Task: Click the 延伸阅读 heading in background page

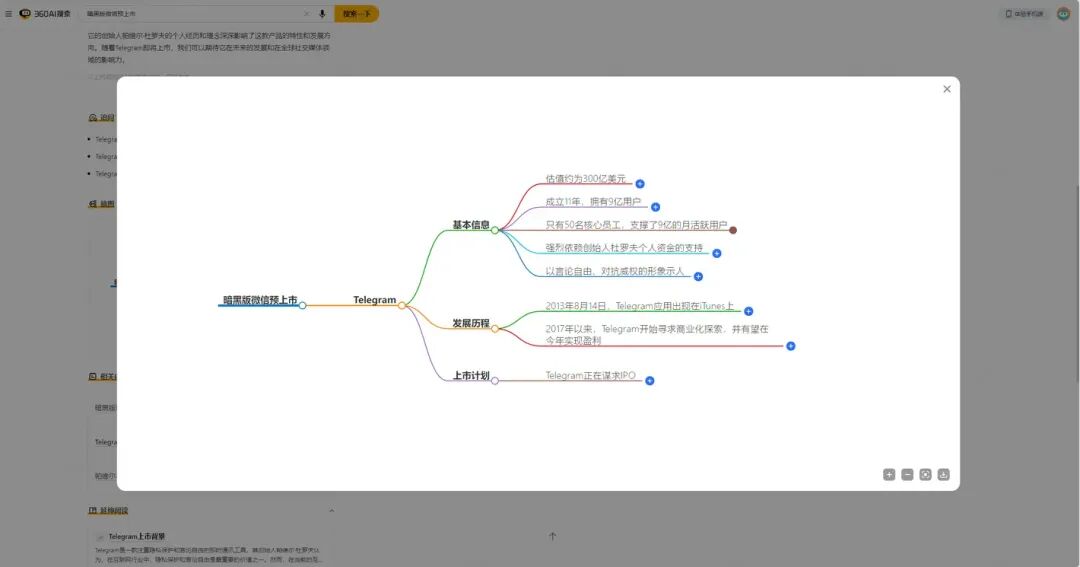Action: (x=108, y=511)
